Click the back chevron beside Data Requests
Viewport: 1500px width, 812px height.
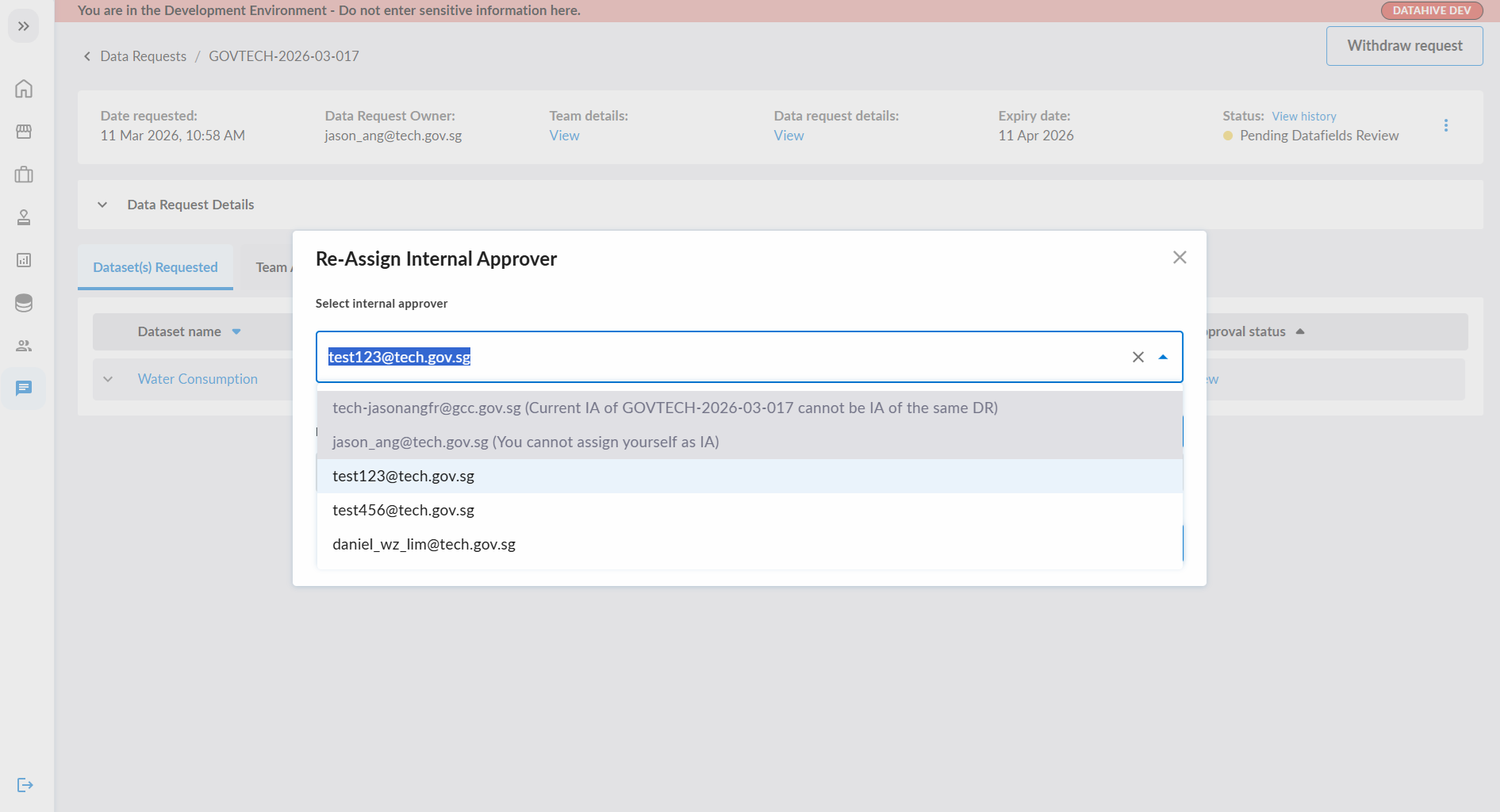click(87, 56)
